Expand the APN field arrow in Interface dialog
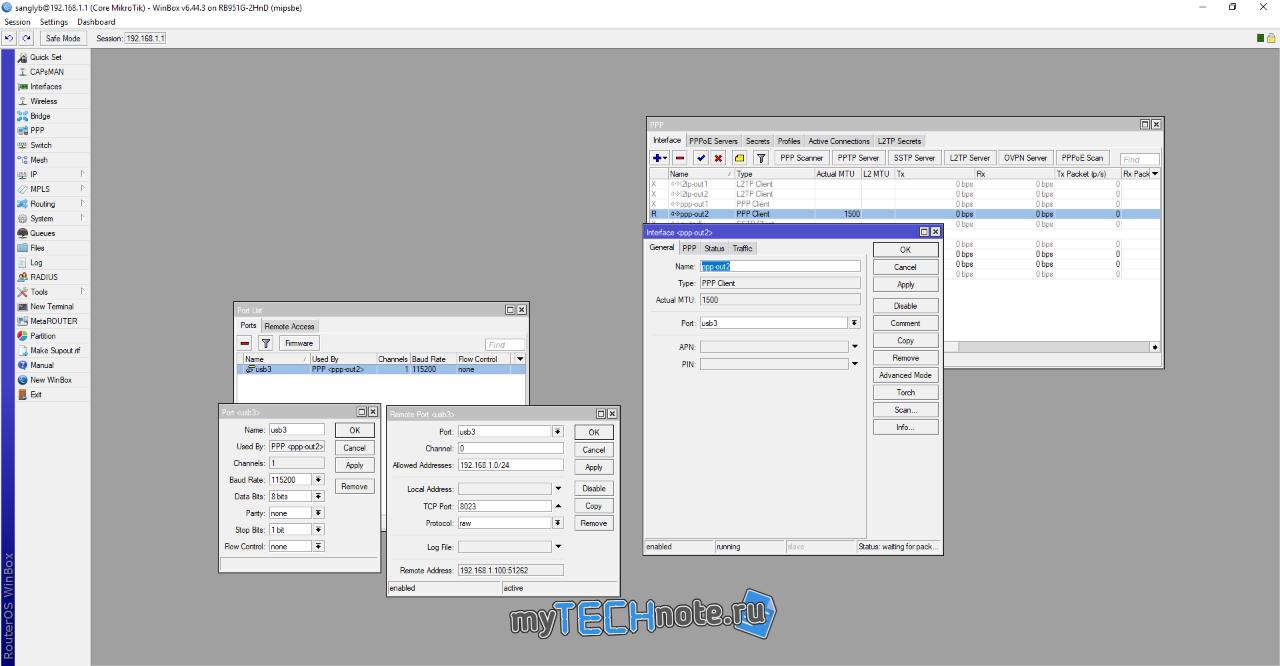The image size is (1280, 666). coord(854,347)
